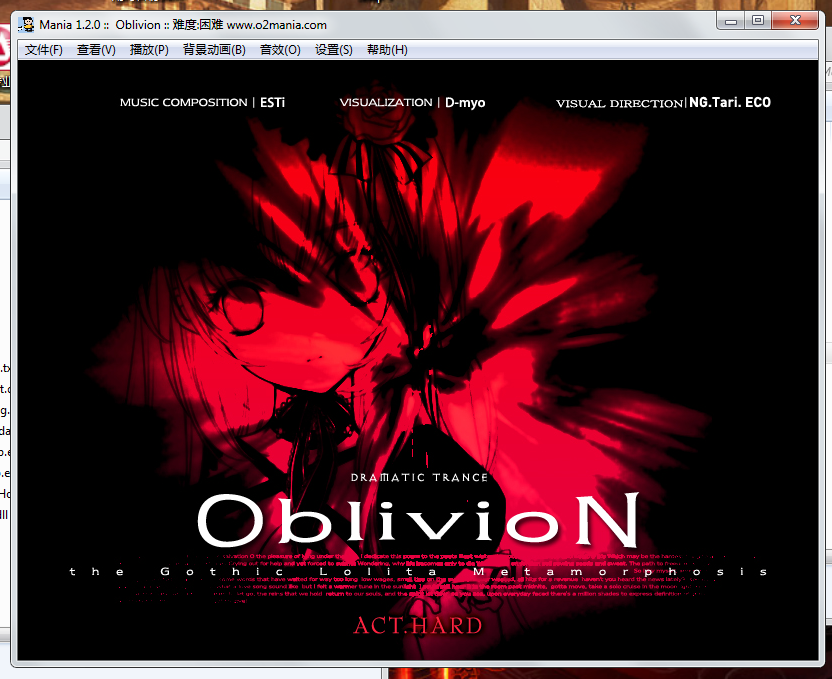Click the VISUAL DIRECTION NG.Tari. ECO credit
Screen dimensions: 832x679
(663, 103)
